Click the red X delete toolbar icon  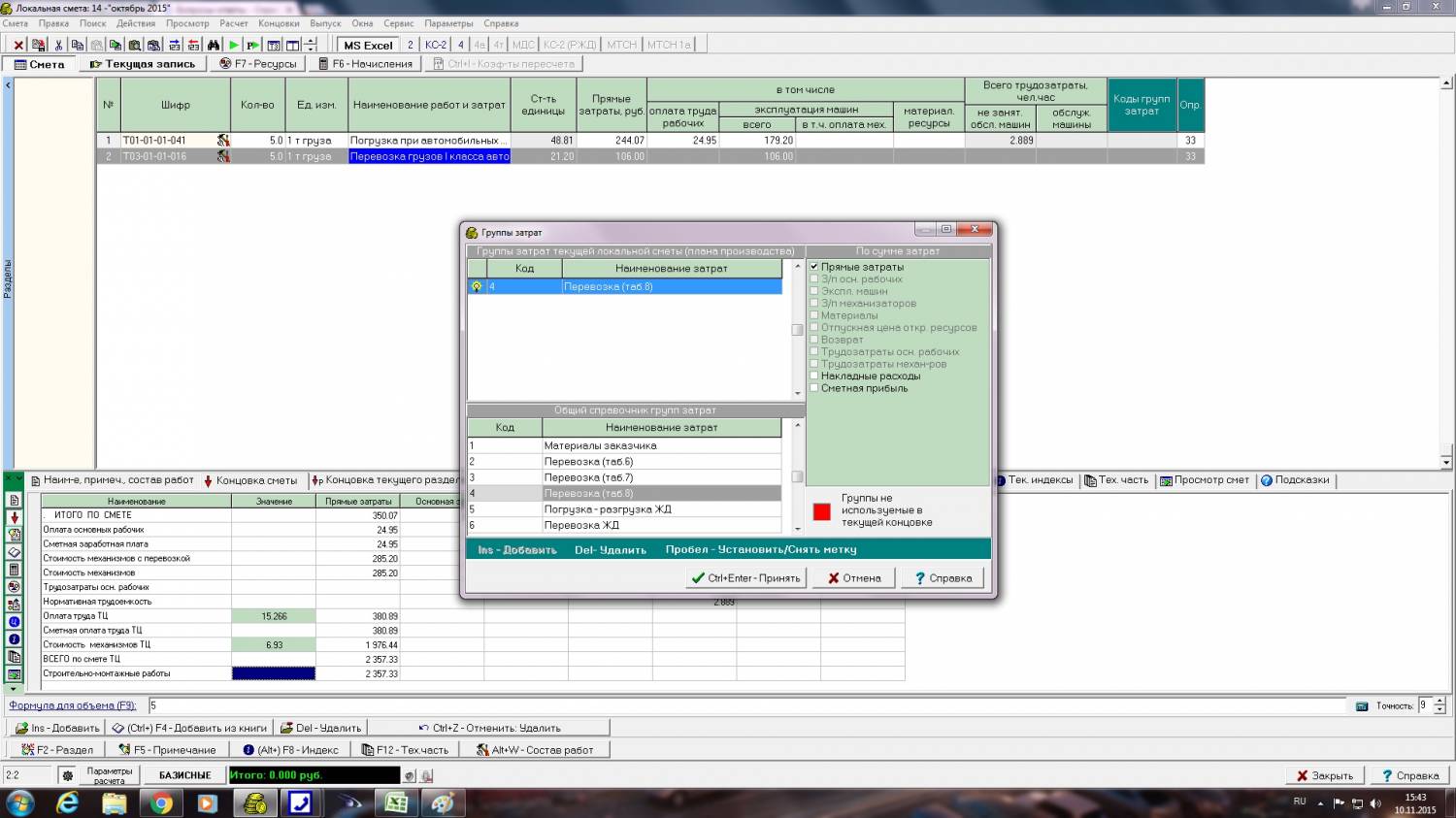18,45
